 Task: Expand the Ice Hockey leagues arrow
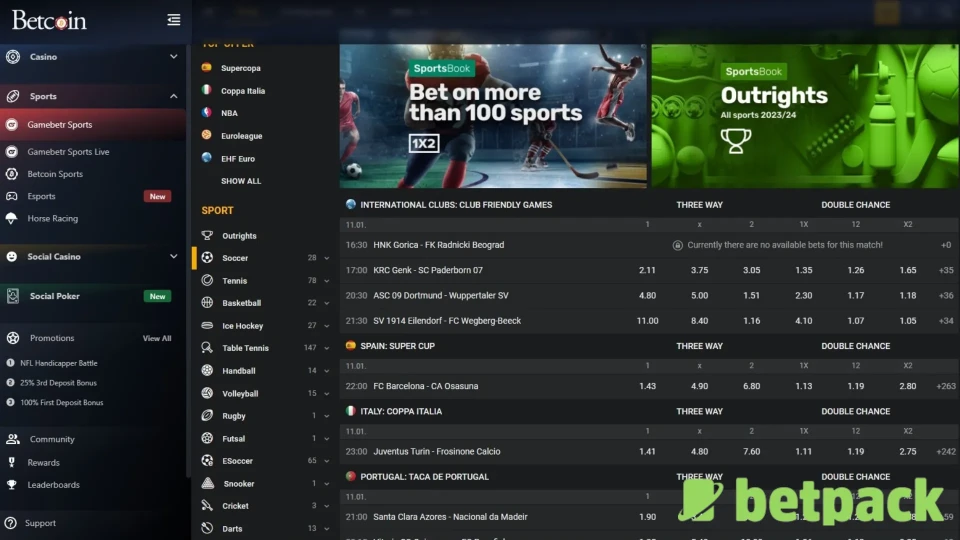tap(326, 326)
